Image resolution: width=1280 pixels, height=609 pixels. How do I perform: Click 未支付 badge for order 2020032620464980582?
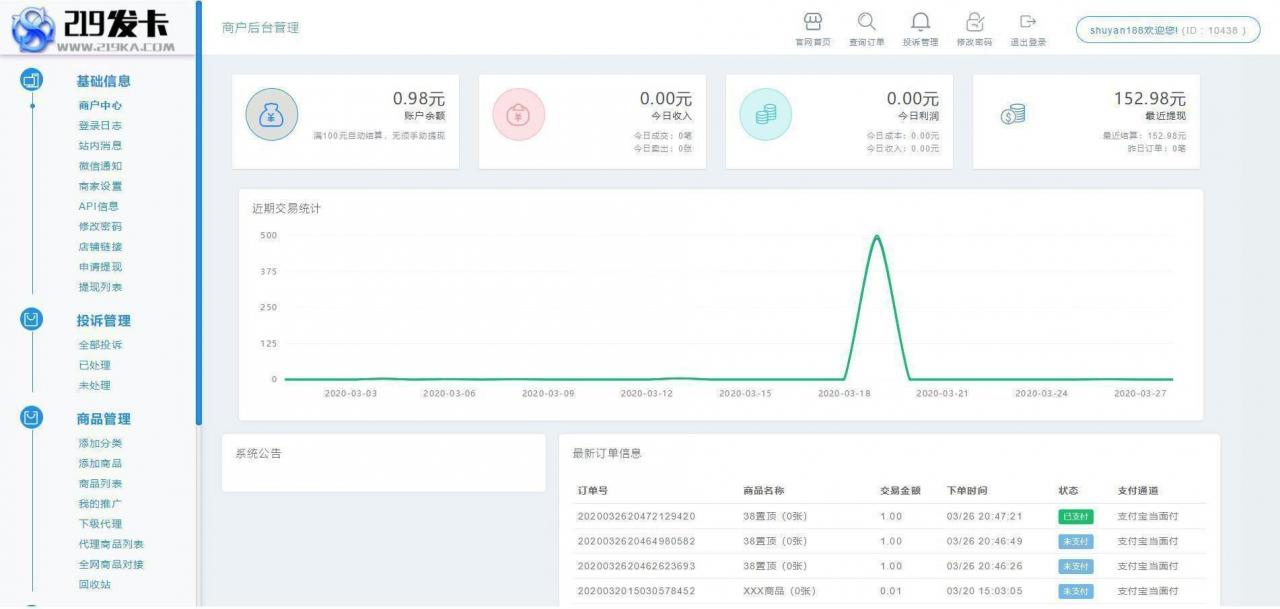coord(1076,541)
